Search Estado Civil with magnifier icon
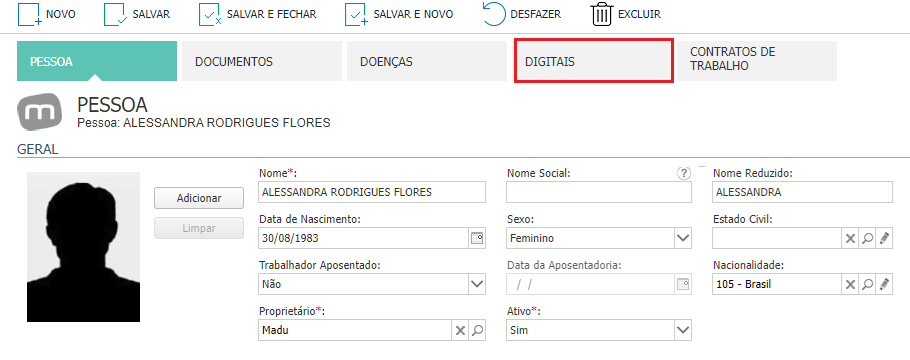This screenshot has width=910, height=360. coord(868,238)
